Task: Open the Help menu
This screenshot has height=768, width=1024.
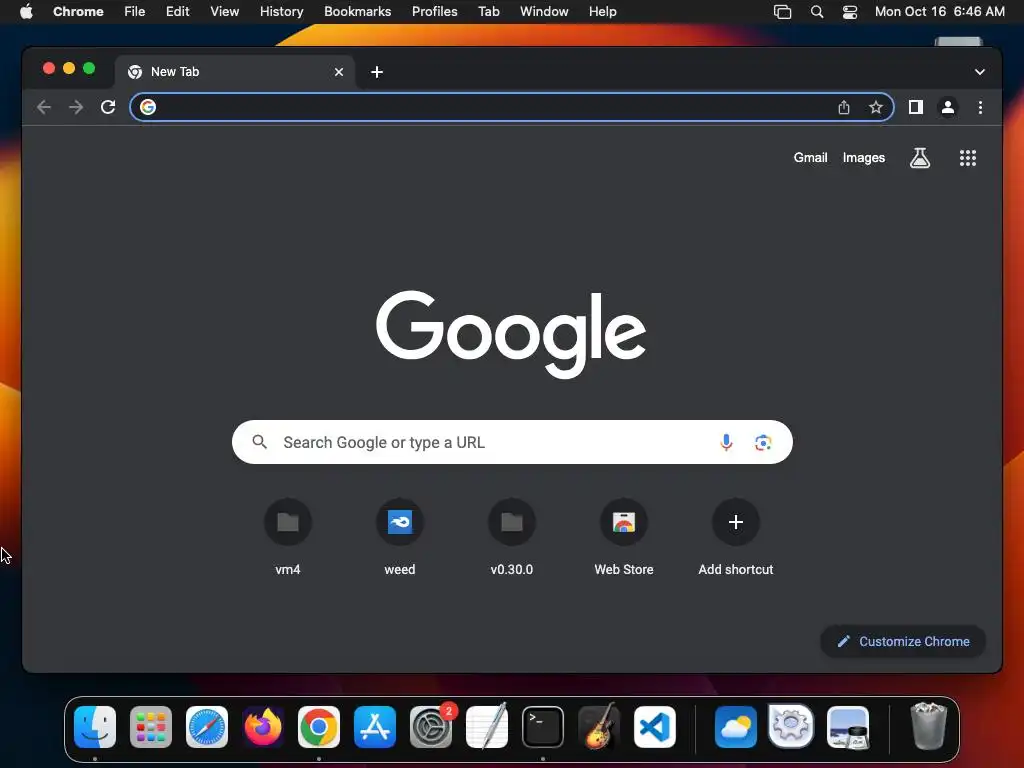Action: [602, 11]
